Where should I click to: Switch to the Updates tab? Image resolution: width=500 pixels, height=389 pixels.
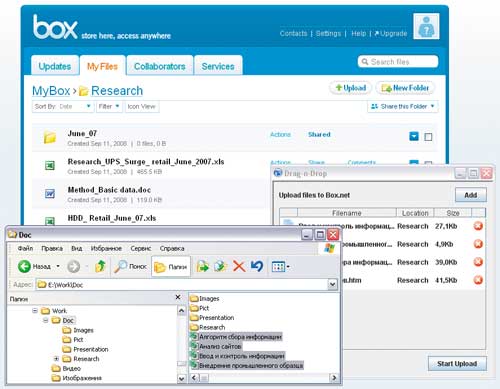pyautogui.click(x=55, y=66)
